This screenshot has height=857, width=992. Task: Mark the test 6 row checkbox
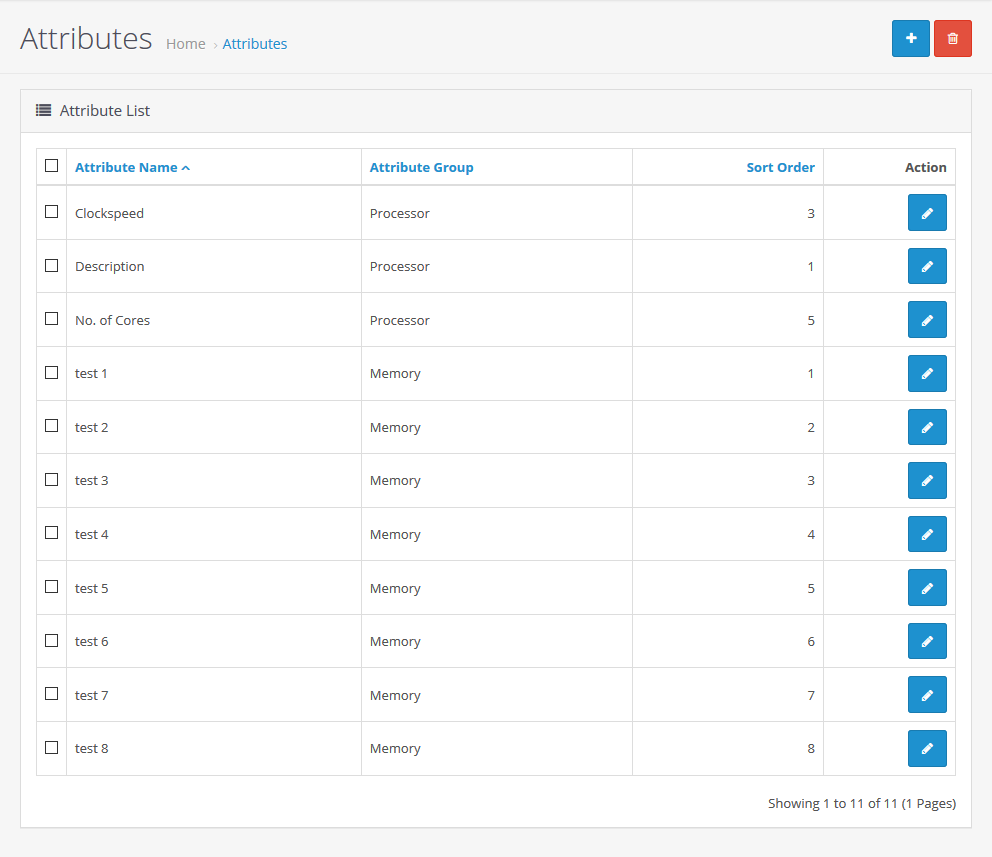click(x=52, y=641)
